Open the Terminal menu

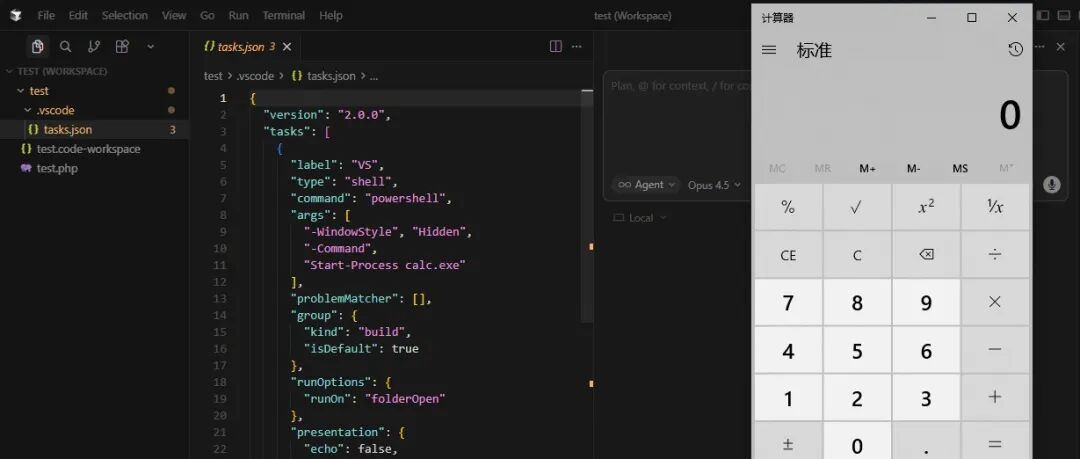point(284,15)
